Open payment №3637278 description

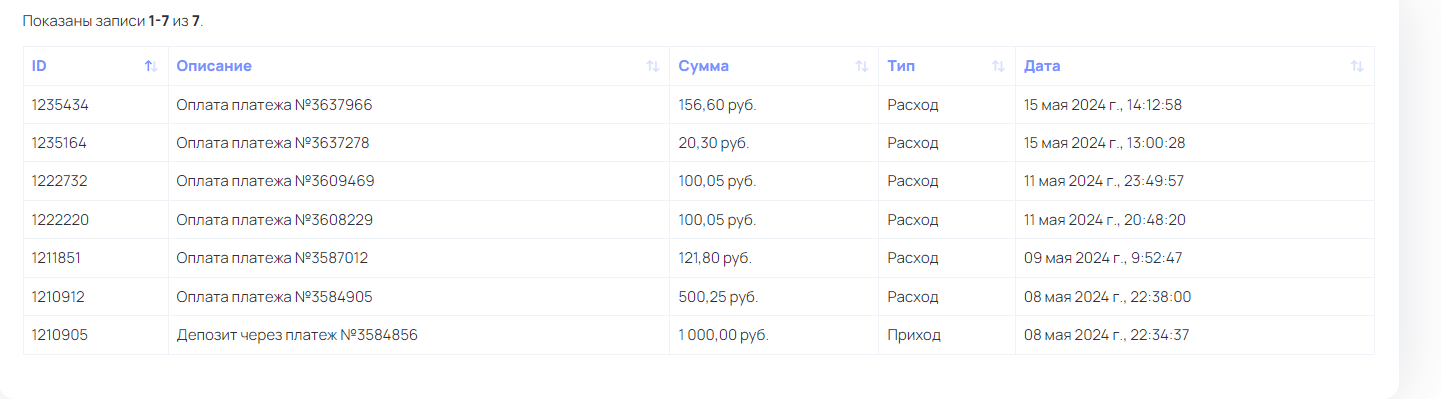(x=273, y=143)
